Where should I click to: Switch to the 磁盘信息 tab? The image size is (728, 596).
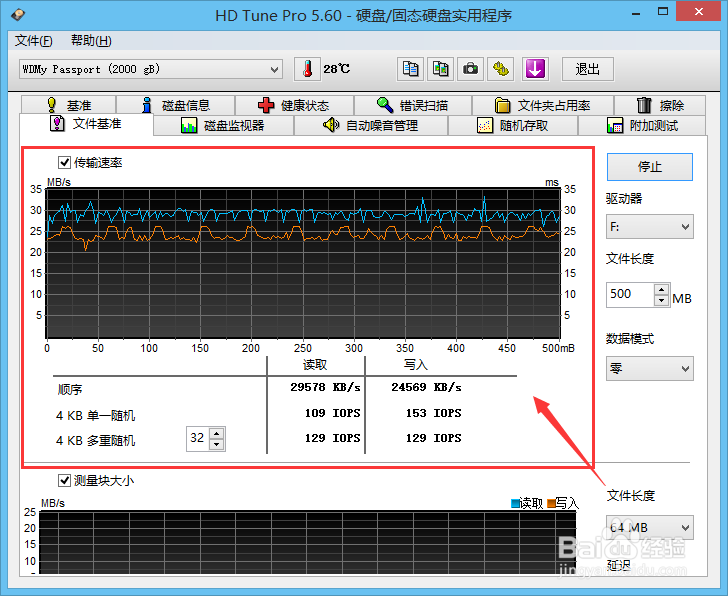pos(176,105)
